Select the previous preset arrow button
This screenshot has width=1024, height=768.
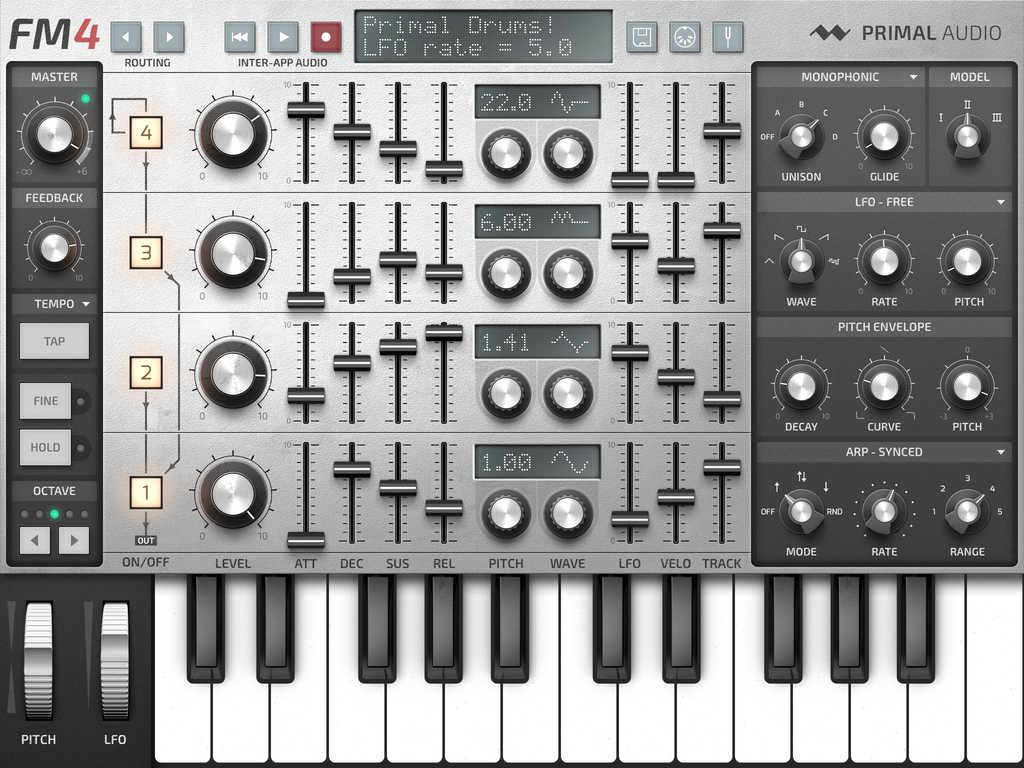pos(126,37)
